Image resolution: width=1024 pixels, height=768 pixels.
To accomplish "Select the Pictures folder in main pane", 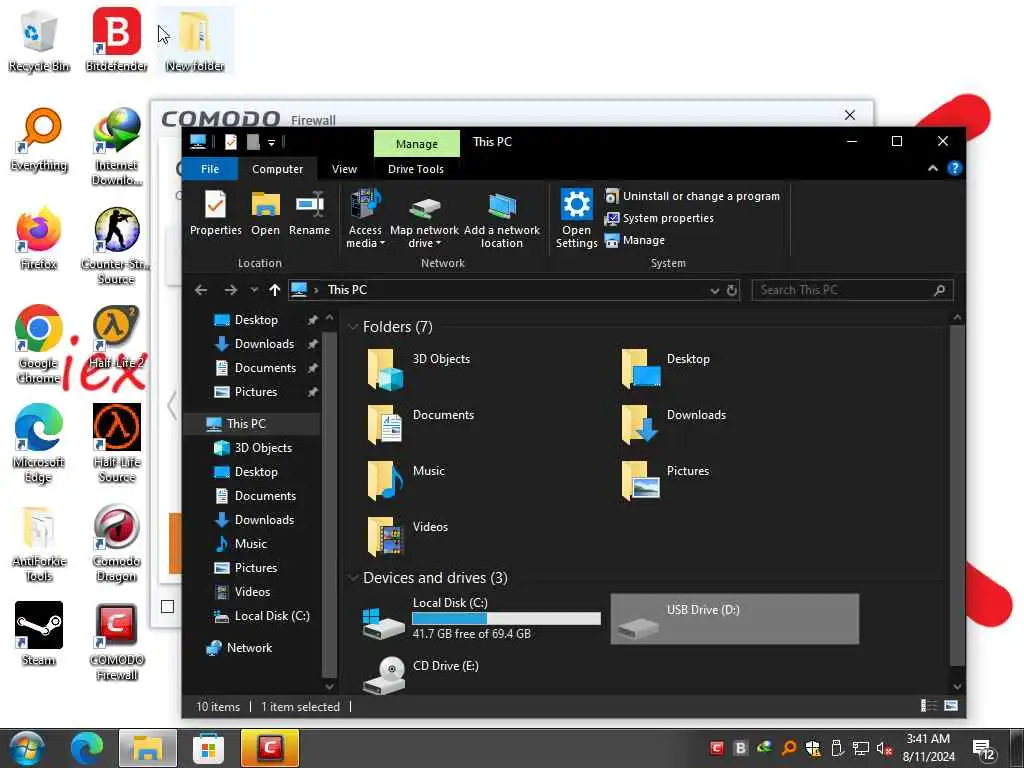I will tap(664, 480).
